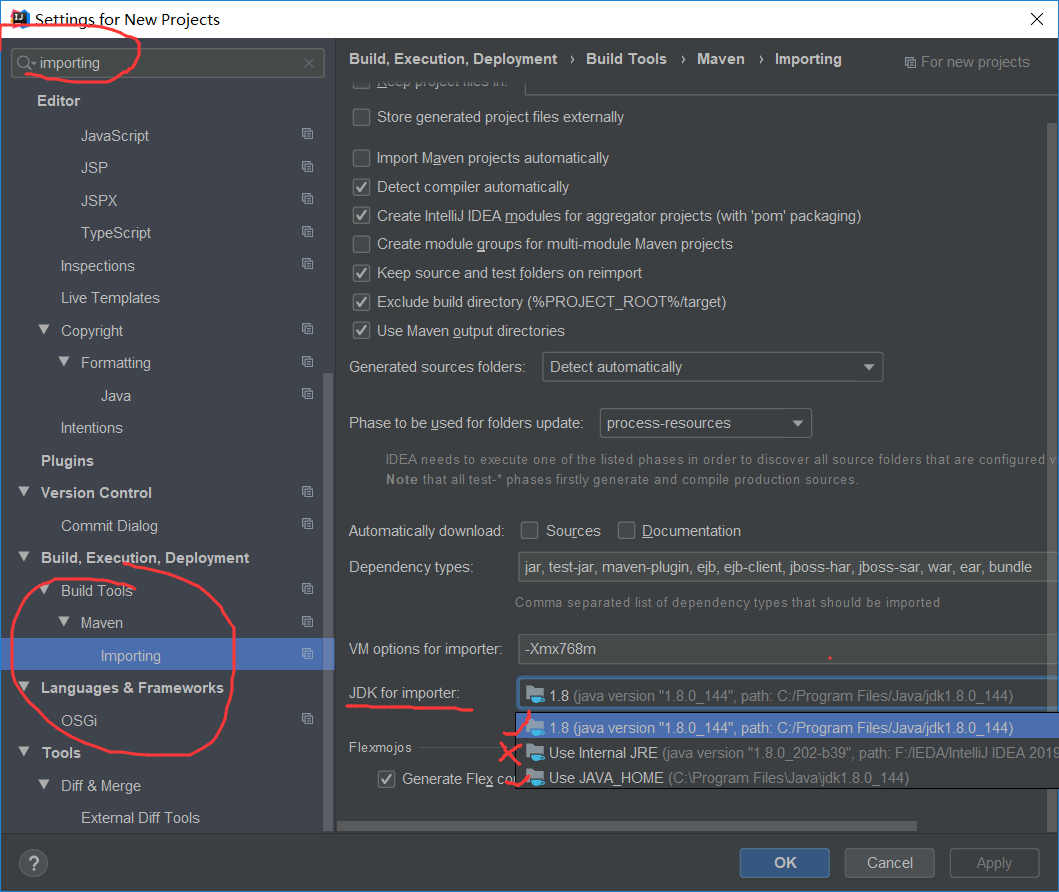Viewport: 1059px width, 892px height.
Task: Collapse the Tools section arrow
Action: [x=24, y=752]
